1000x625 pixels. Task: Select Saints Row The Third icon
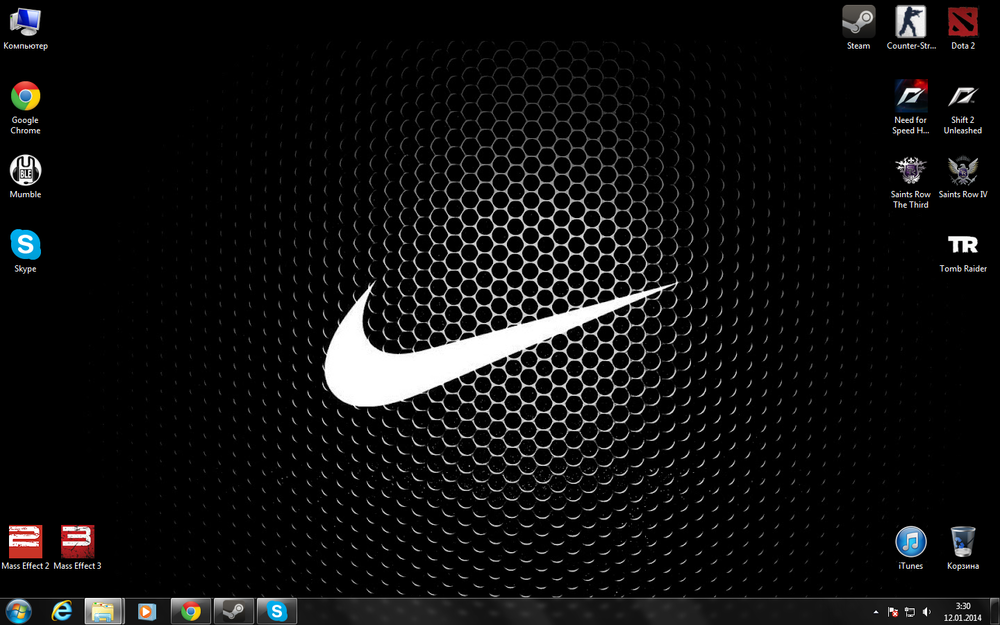click(910, 172)
